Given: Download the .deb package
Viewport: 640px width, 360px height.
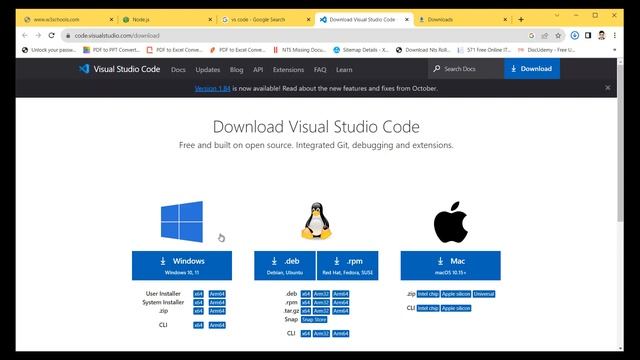Looking at the screenshot, I should tap(285, 265).
